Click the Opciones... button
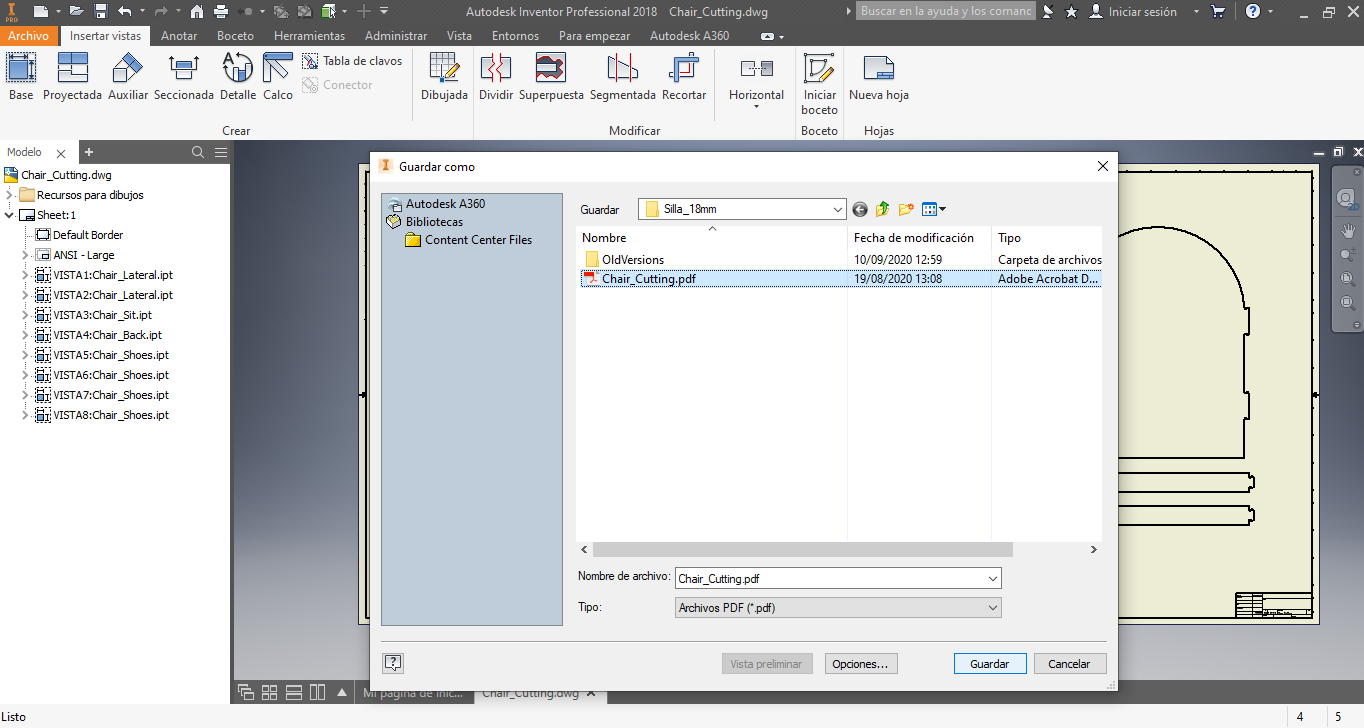The height and width of the screenshot is (728, 1364). (x=861, y=663)
